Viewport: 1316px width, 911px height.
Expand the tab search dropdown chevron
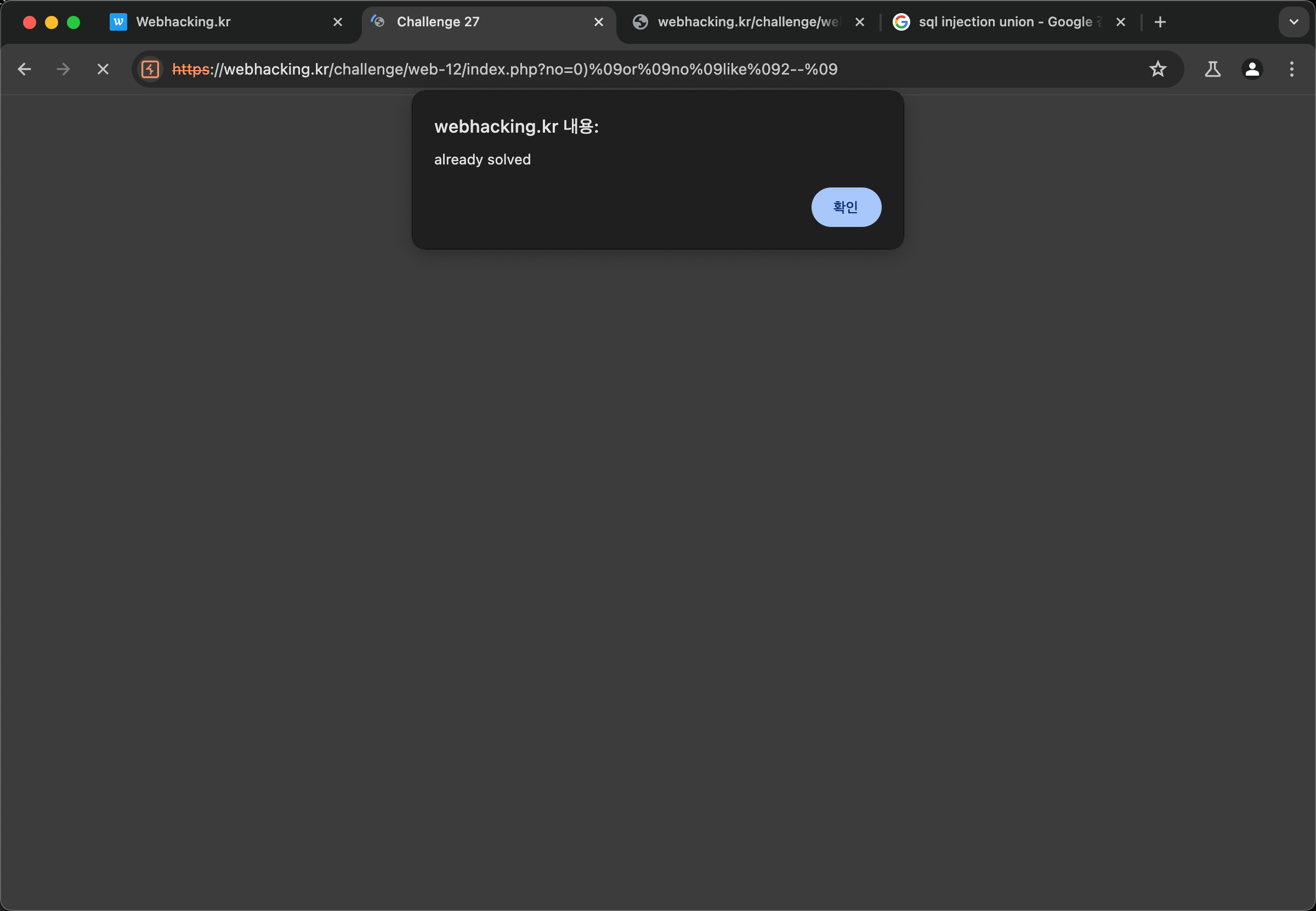[1293, 22]
